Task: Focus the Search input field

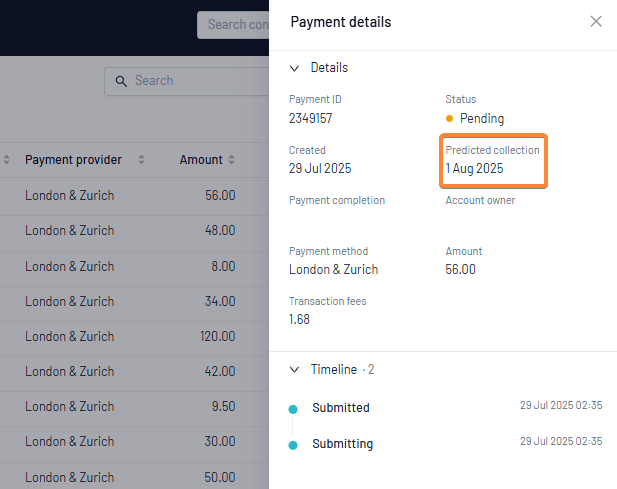Action: coord(187,81)
